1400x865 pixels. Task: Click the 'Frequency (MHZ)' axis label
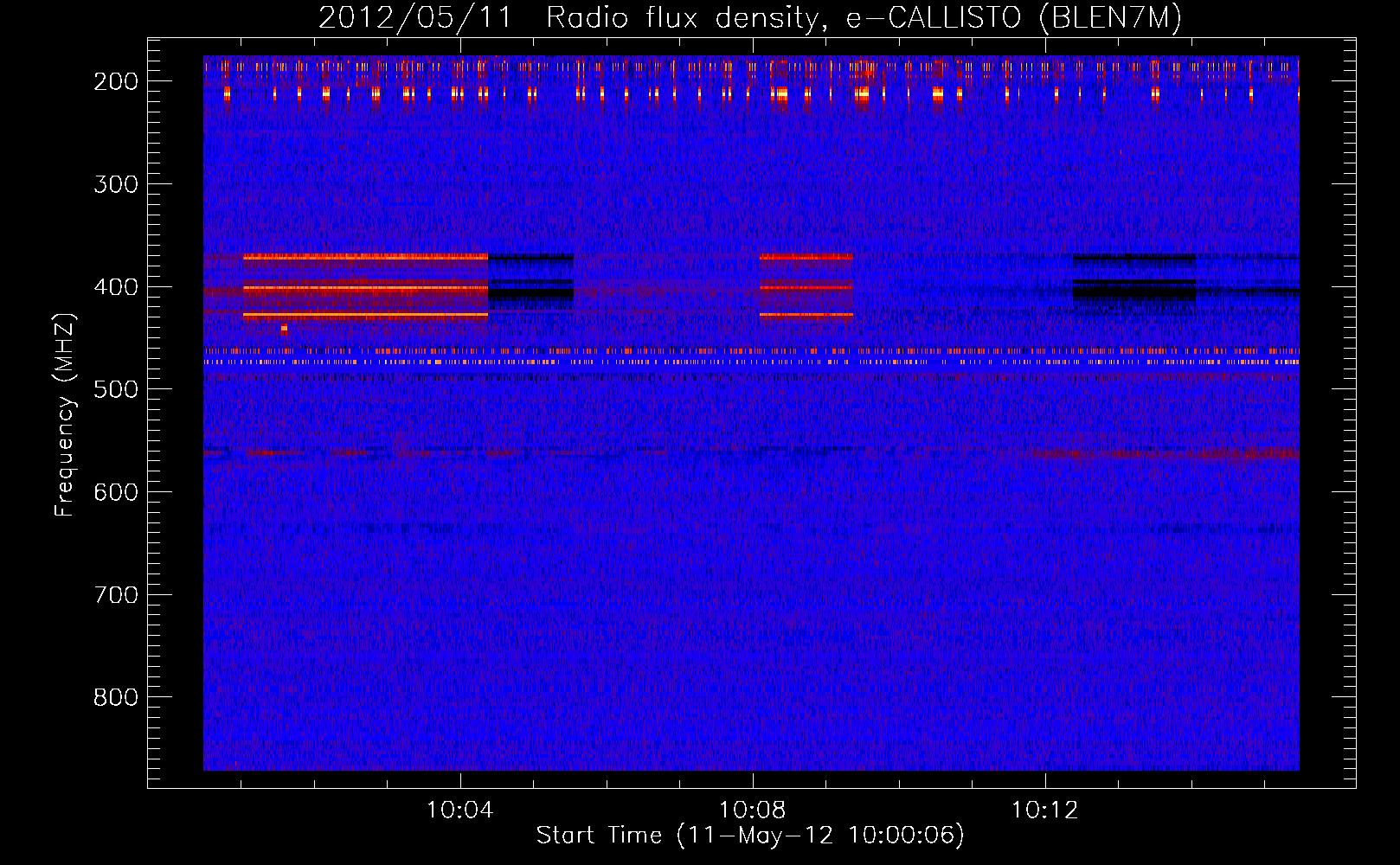[65, 414]
